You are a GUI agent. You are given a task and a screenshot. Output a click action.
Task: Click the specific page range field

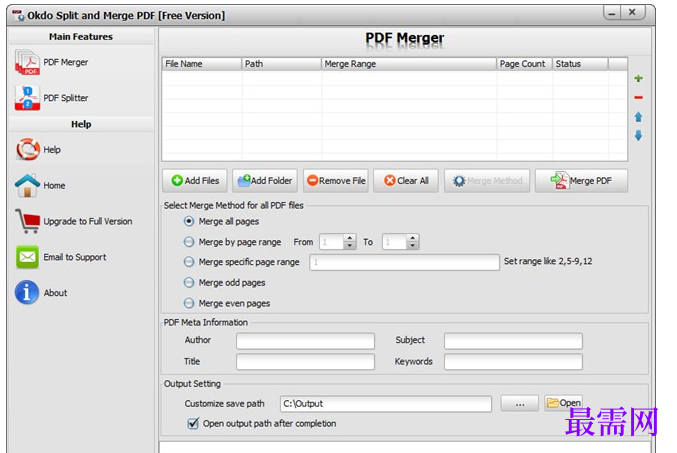pos(404,262)
